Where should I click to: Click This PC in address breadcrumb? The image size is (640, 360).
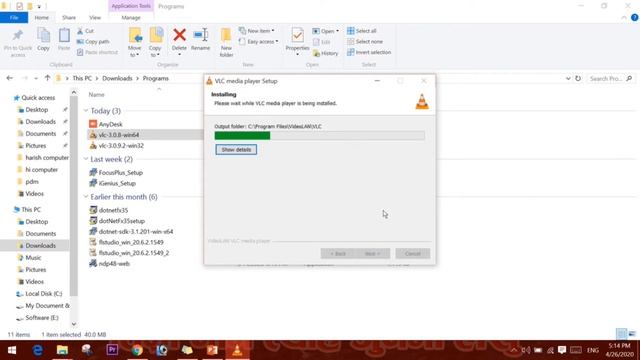(82, 78)
